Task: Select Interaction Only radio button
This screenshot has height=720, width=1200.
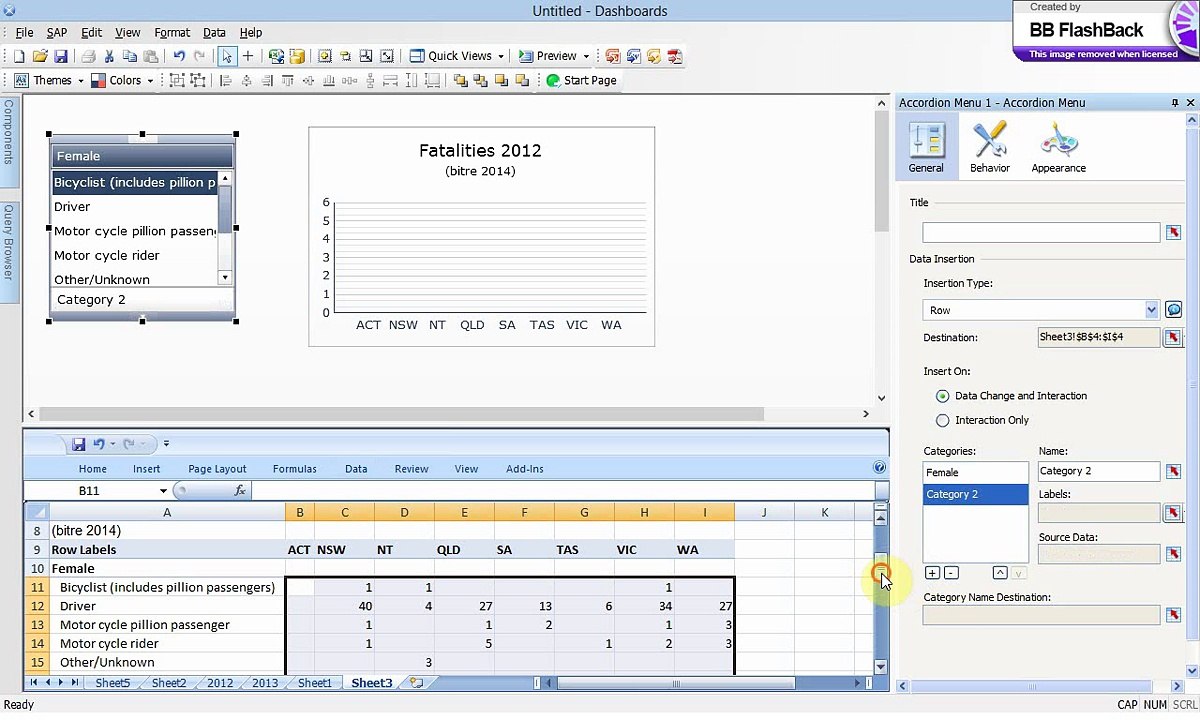Action: [x=942, y=421]
